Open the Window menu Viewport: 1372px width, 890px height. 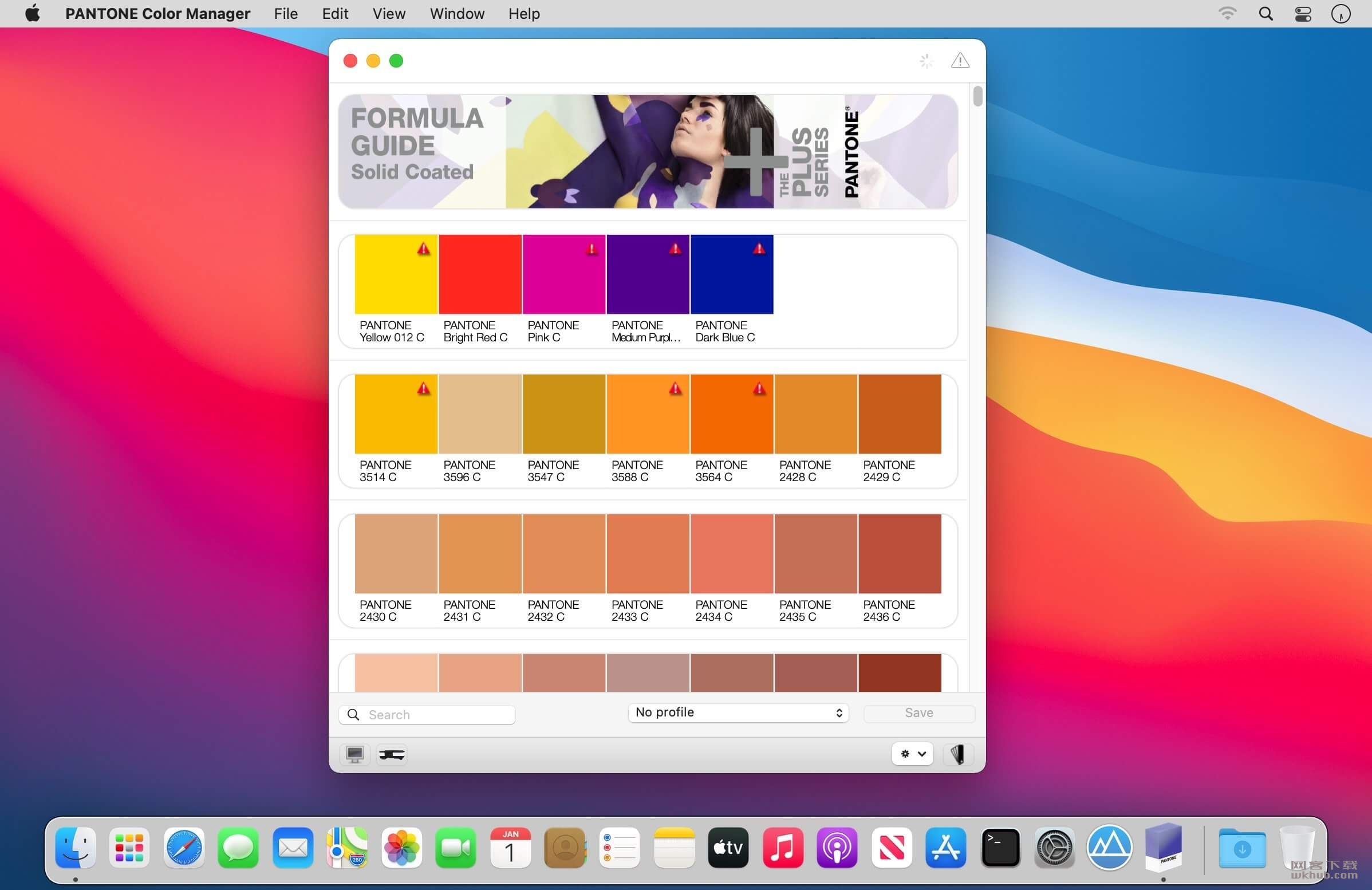tap(457, 14)
